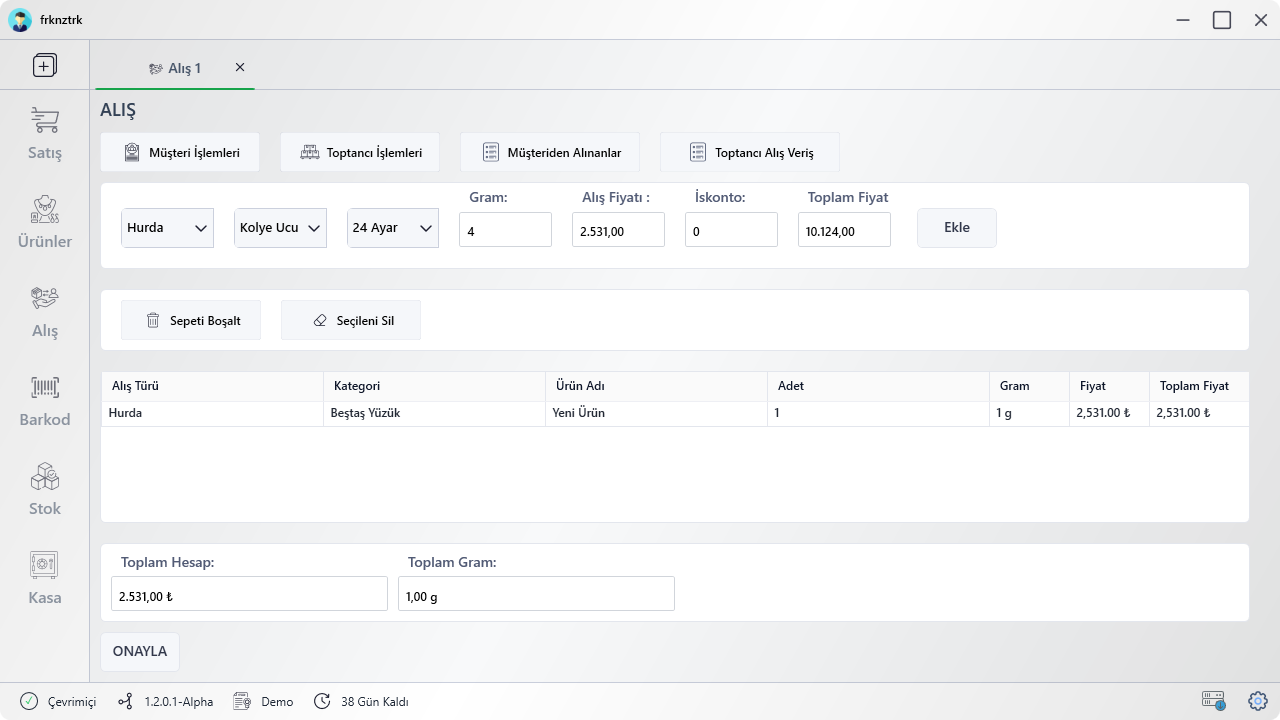Focus the Toplam Gram field
1280x720 pixels.
pos(536,594)
